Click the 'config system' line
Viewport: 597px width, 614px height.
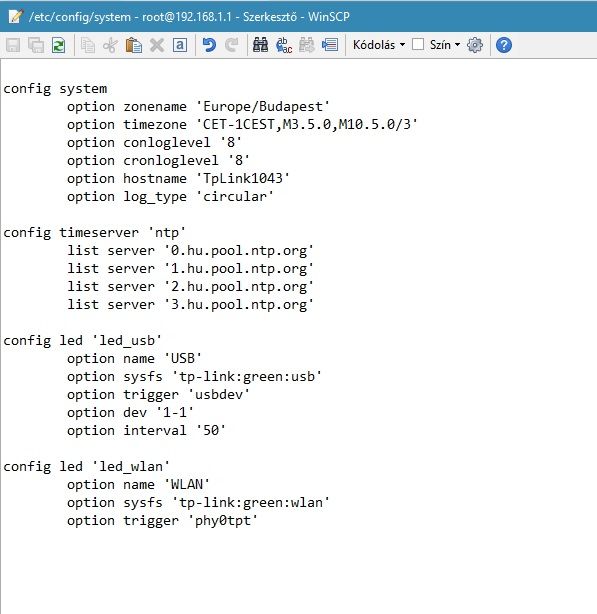click(x=55, y=89)
